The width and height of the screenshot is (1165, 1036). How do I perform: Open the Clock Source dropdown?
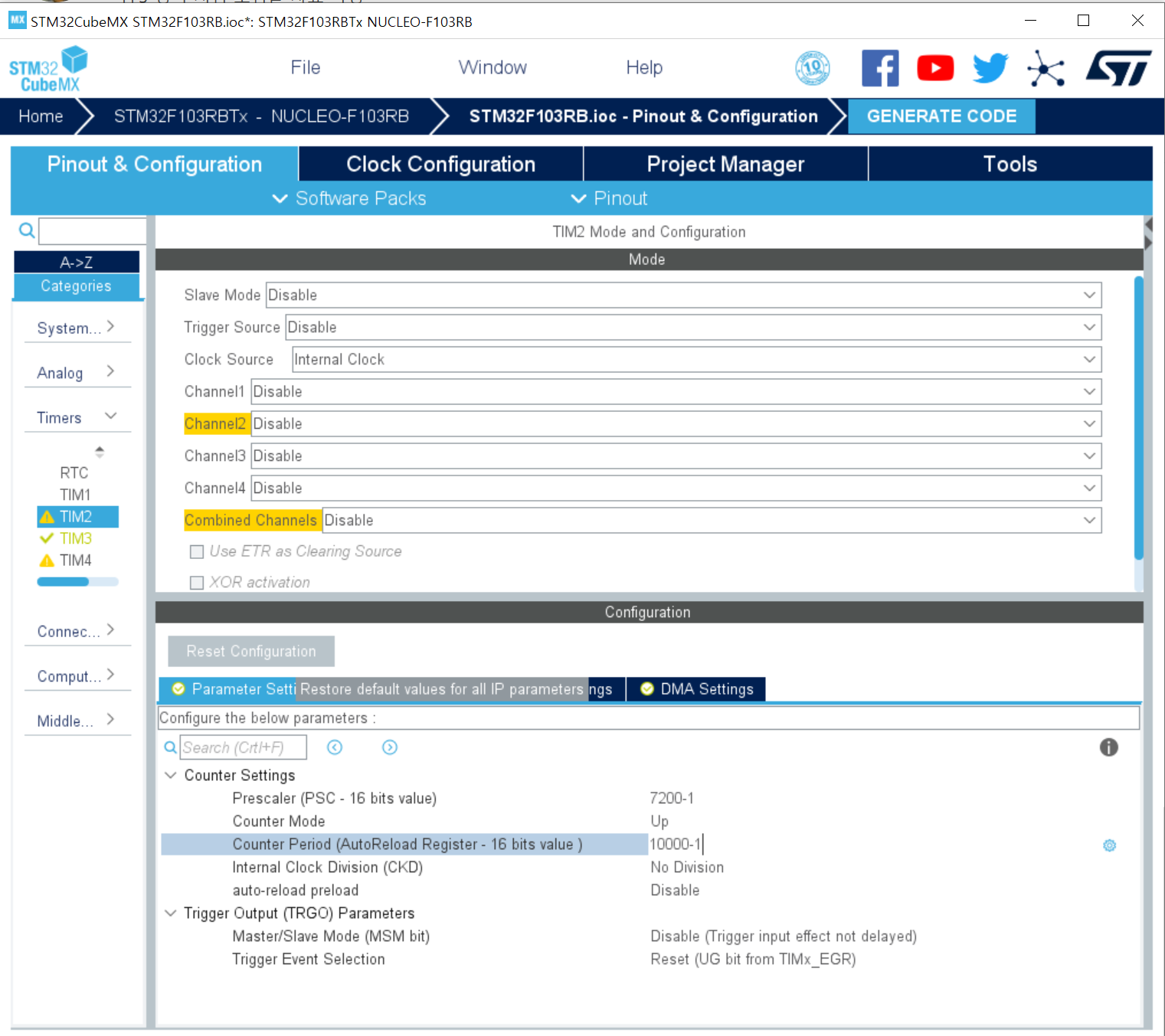point(697,360)
